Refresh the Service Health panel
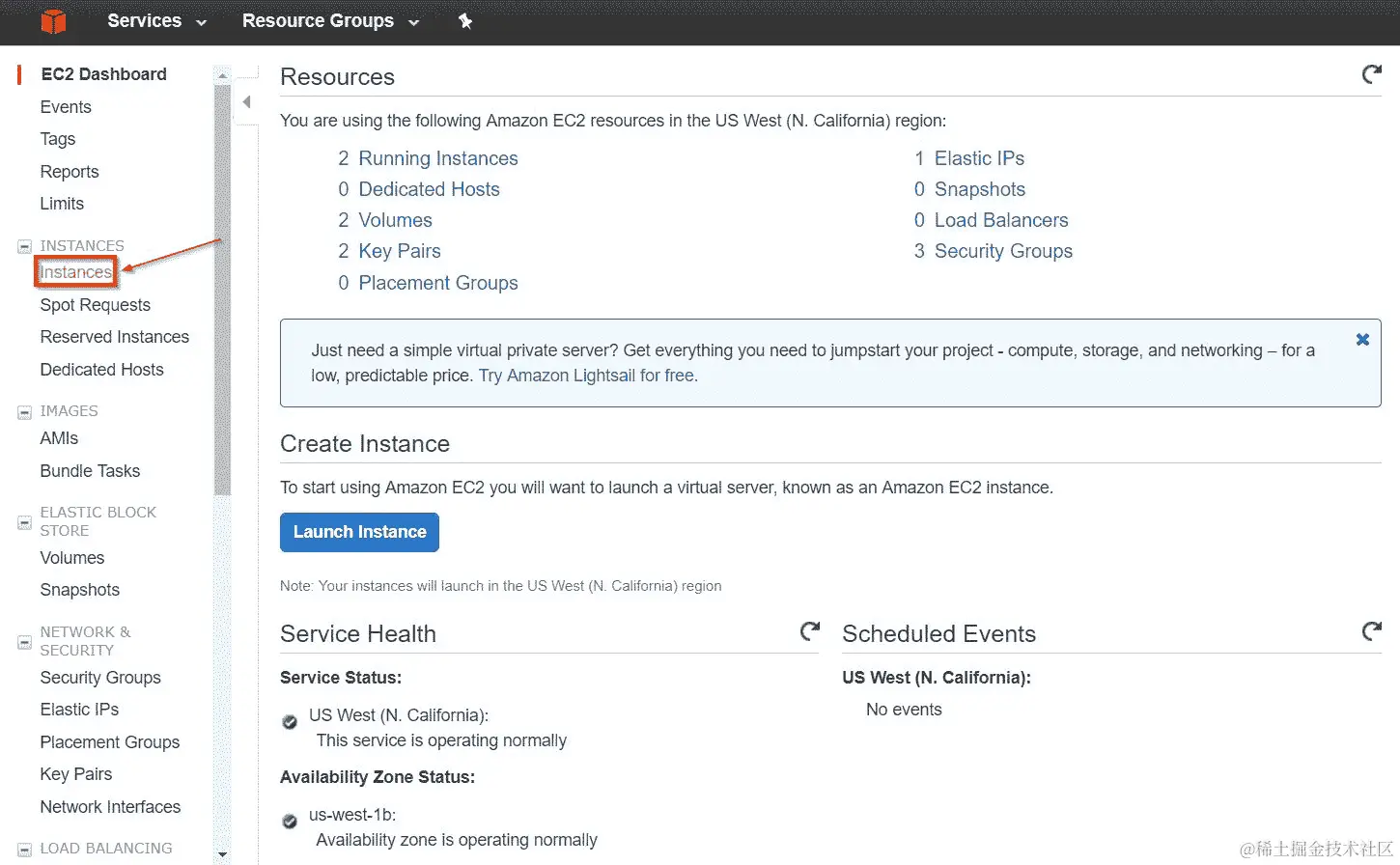The width and height of the screenshot is (1400, 865). pos(810,631)
